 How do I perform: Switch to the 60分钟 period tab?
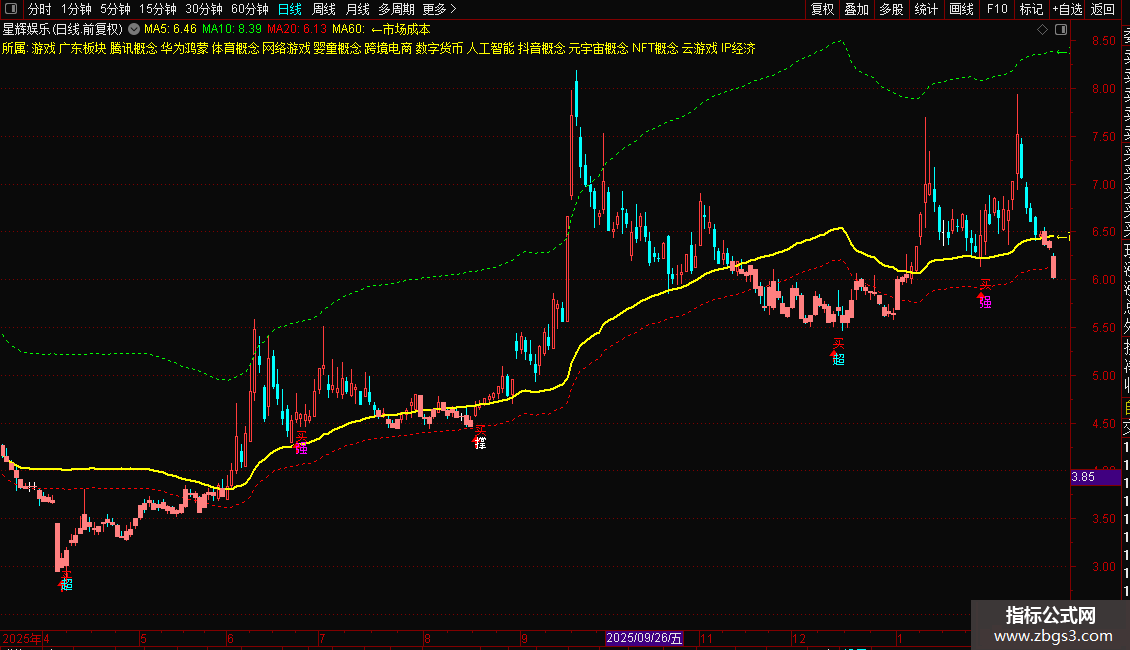[250, 9]
